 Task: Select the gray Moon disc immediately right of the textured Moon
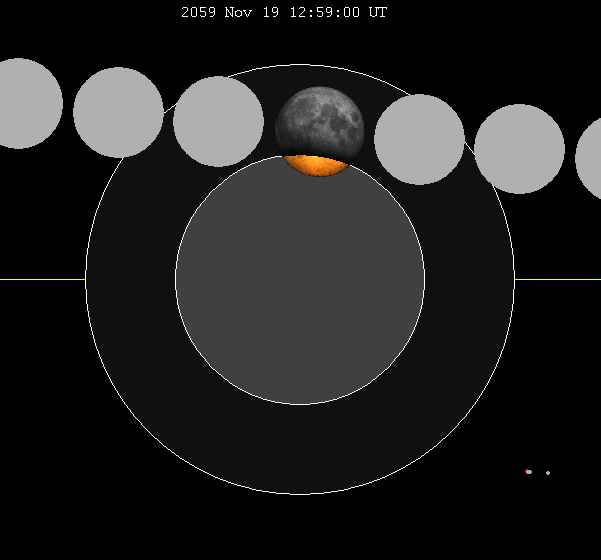pos(419,139)
